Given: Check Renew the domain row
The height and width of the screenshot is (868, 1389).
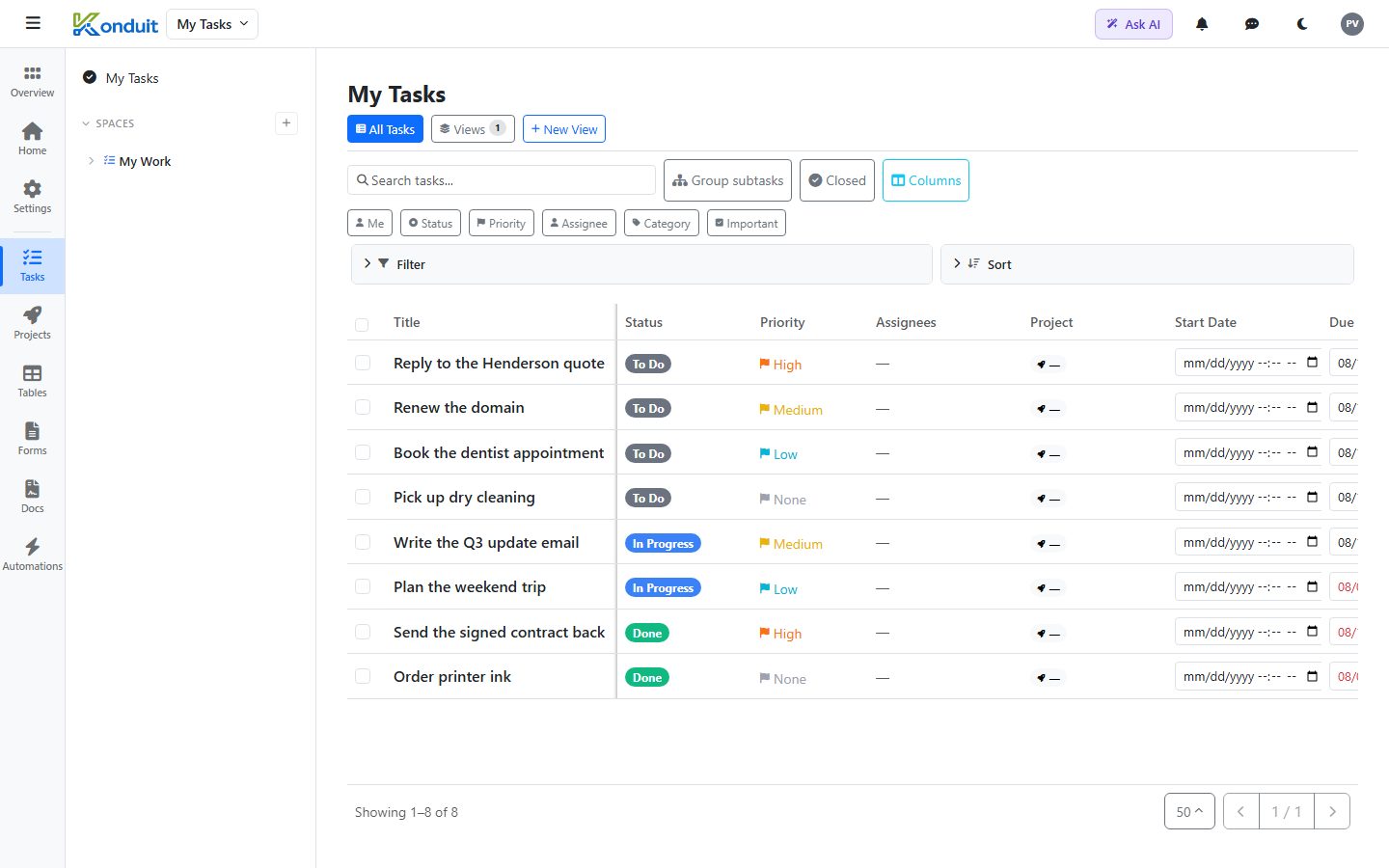Looking at the screenshot, I should (363, 407).
